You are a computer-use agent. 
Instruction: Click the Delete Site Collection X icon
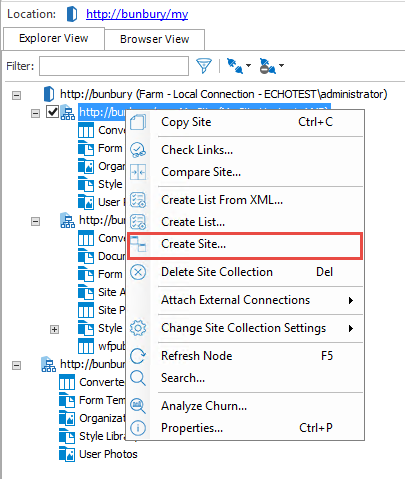[138, 272]
